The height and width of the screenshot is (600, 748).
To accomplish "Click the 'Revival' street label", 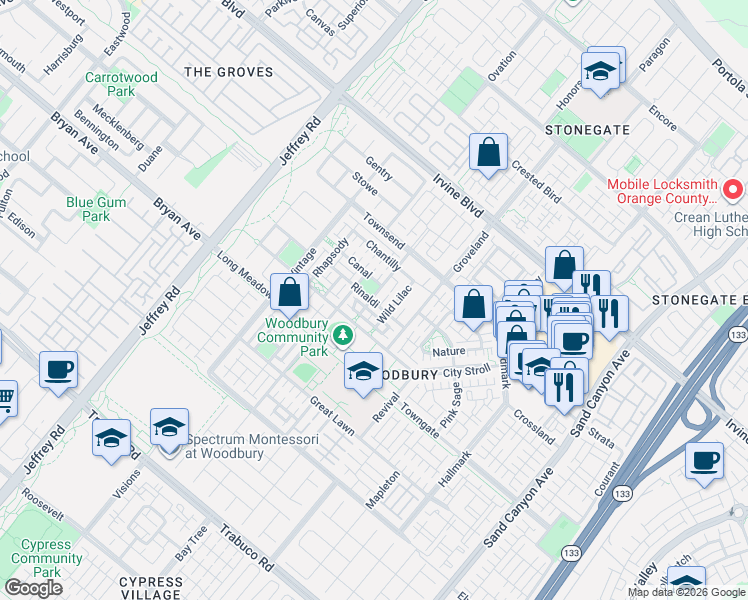I will coord(386,407).
